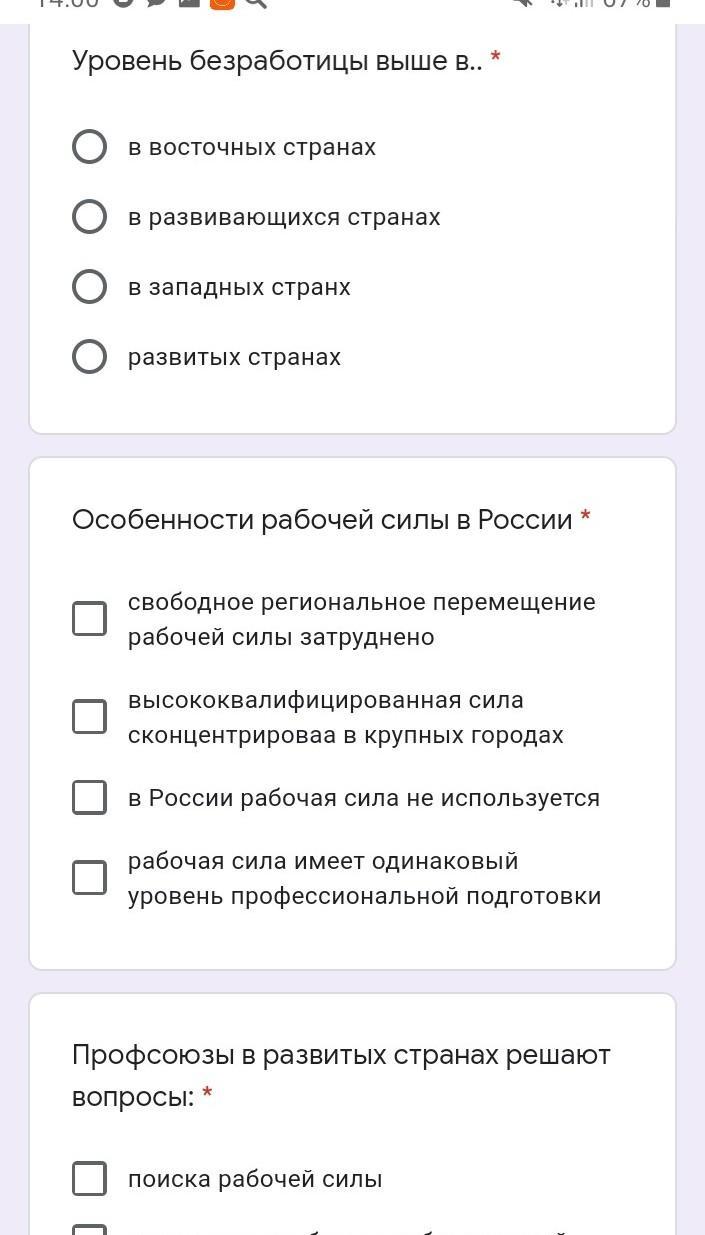
Task: Enable "в России рабочая сила не используется"
Action: [x=90, y=798]
